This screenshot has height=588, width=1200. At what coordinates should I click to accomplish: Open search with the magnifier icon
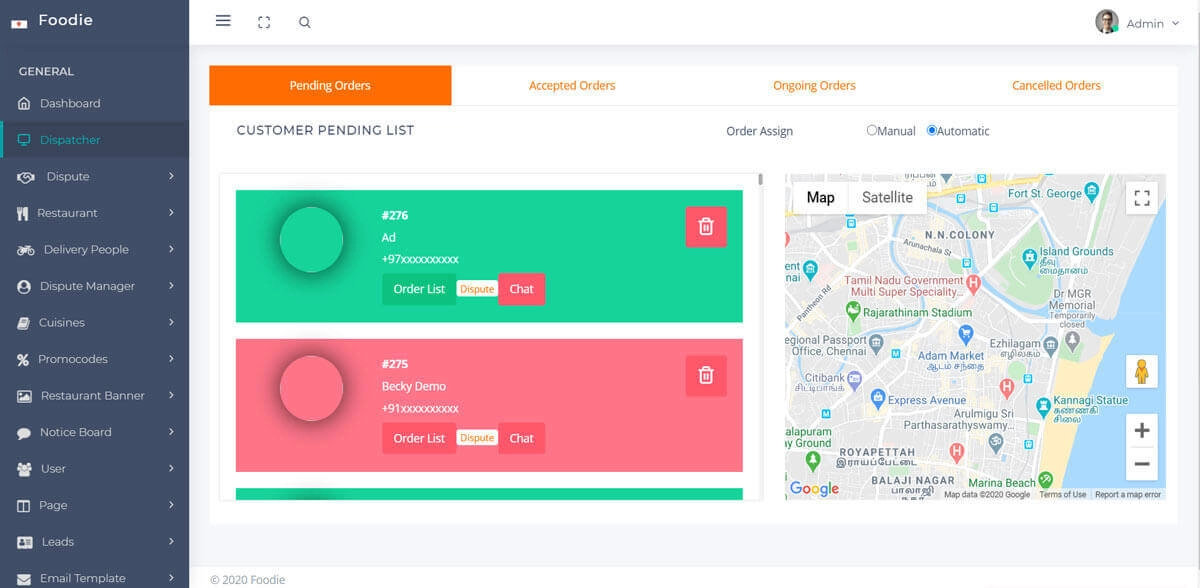305,22
